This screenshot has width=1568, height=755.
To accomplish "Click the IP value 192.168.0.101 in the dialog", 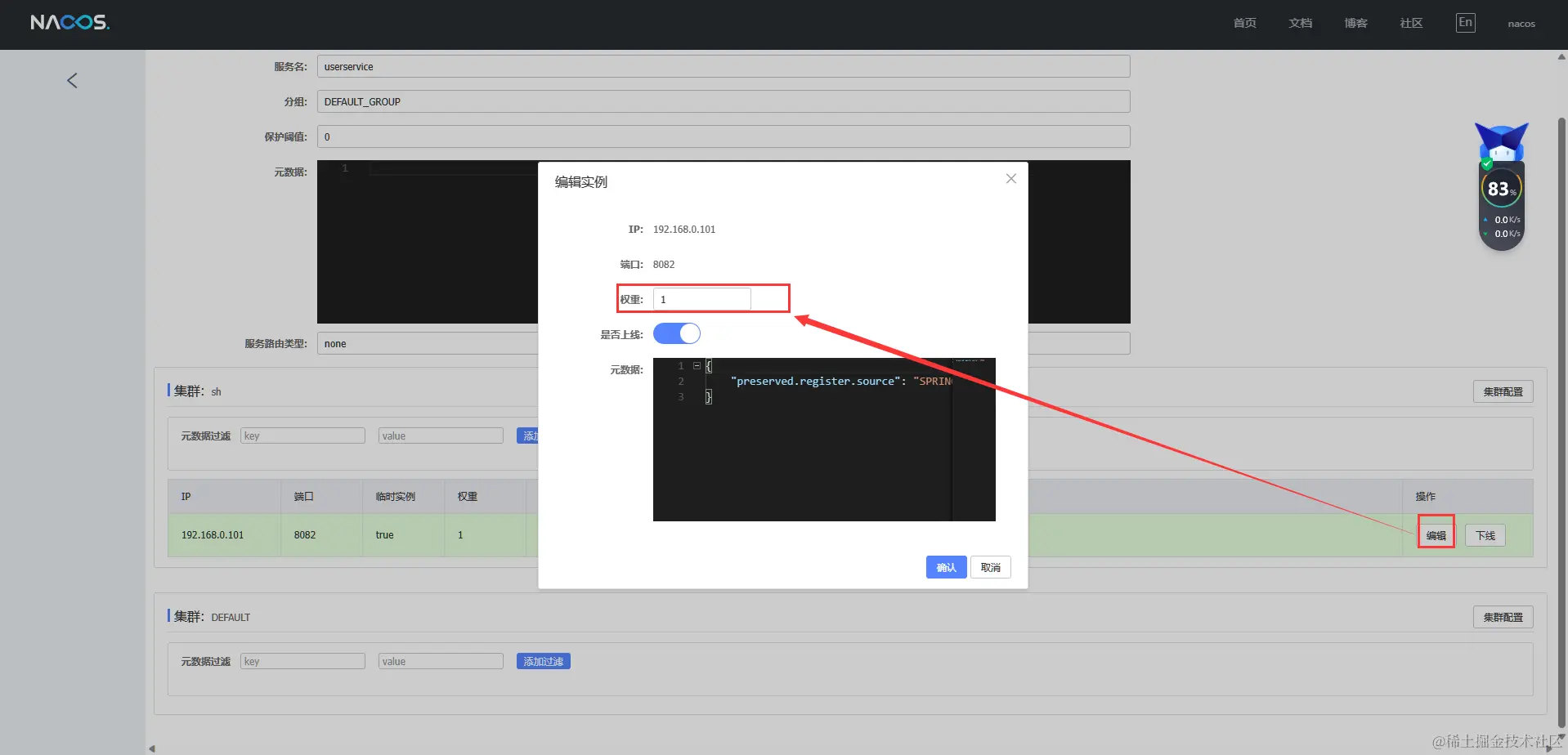I will (684, 230).
